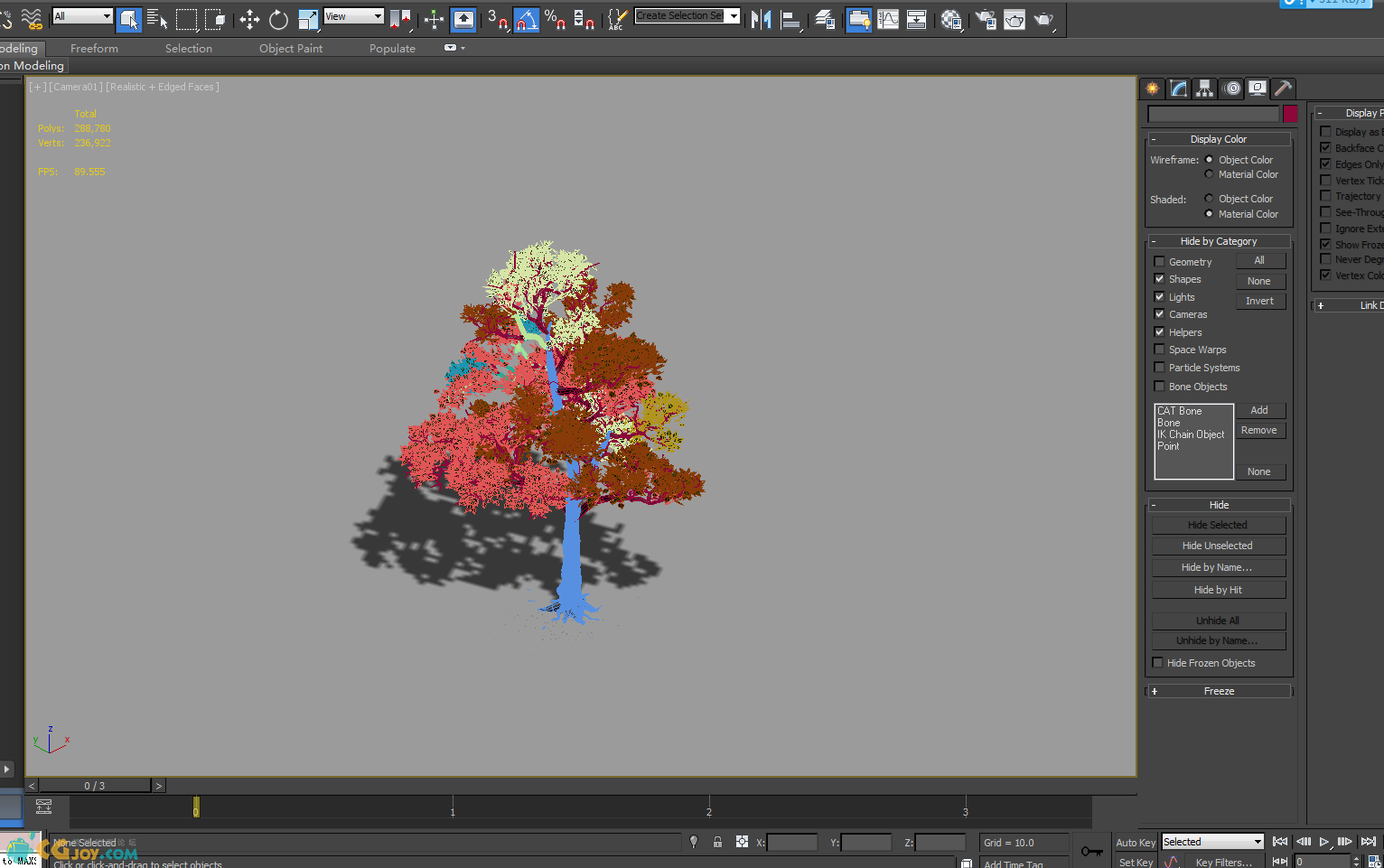
Task: Open the Curve Editor
Action: pyautogui.click(x=888, y=19)
